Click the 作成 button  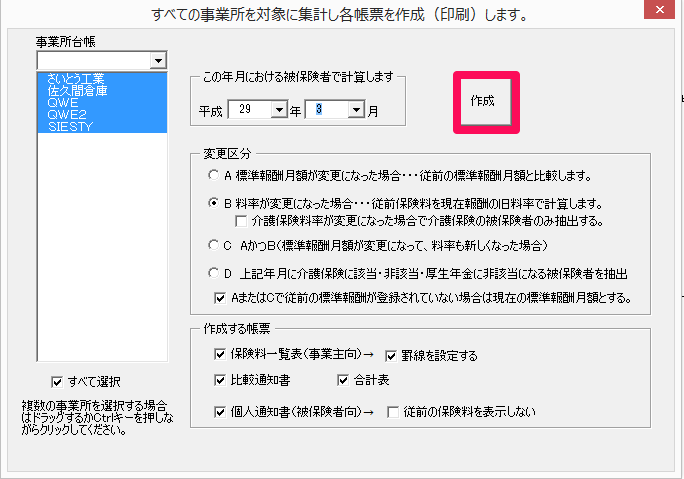486,102
